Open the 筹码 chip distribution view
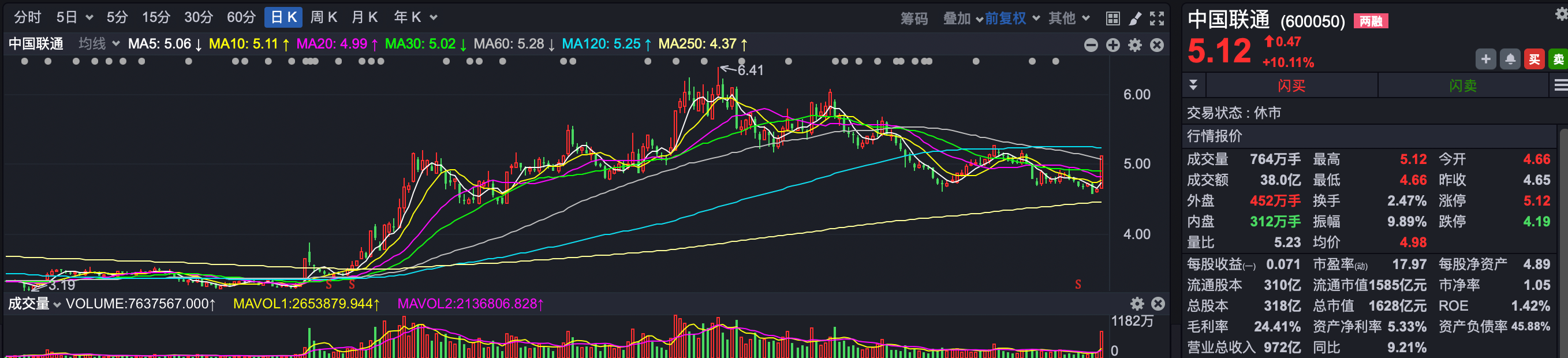The height and width of the screenshot is (358, 1568). pos(914,18)
